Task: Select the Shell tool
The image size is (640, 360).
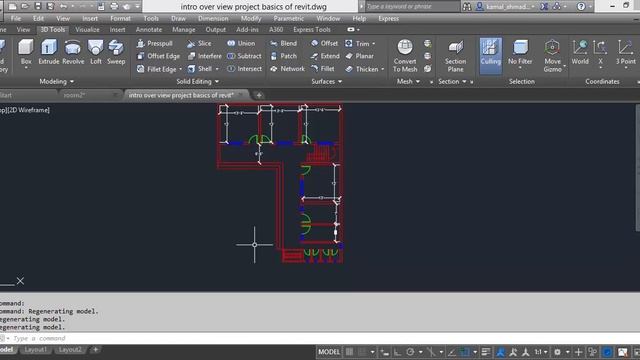Action: tap(200, 69)
